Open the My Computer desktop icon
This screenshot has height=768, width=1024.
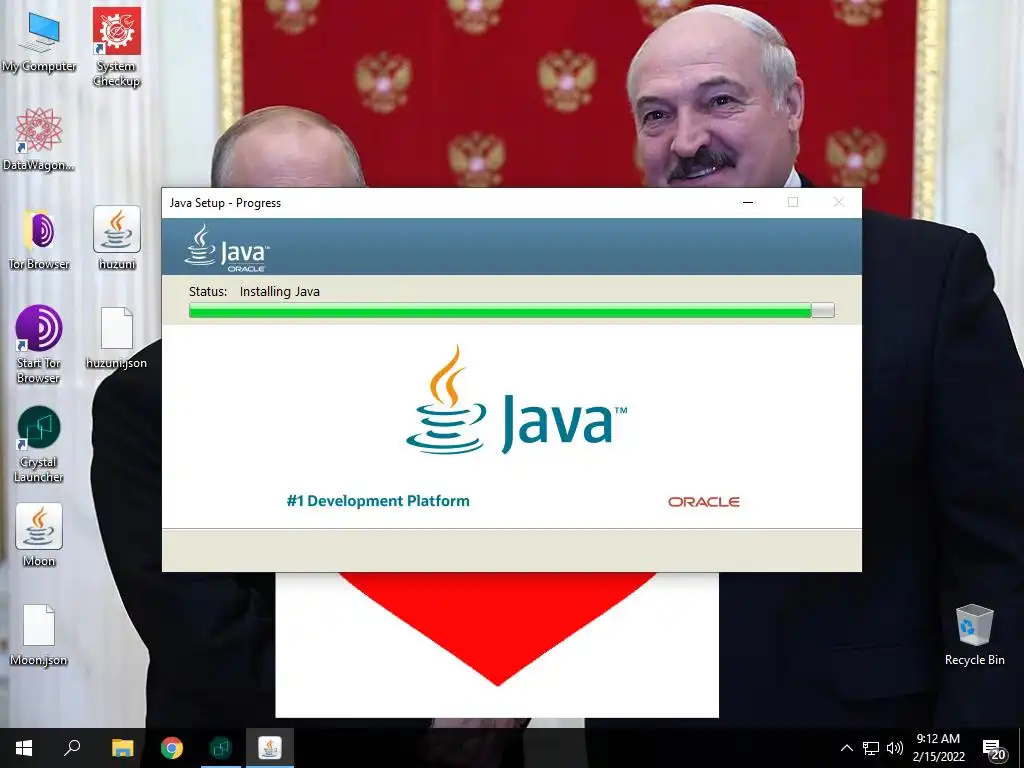coord(39,40)
